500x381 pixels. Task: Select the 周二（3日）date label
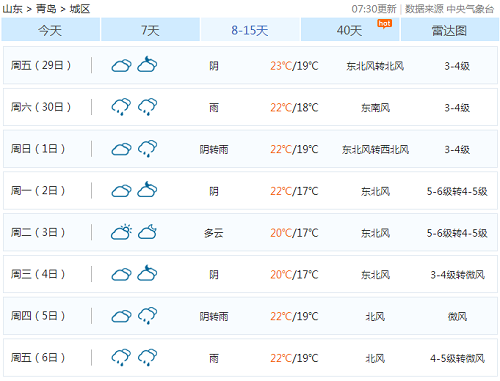point(38,232)
